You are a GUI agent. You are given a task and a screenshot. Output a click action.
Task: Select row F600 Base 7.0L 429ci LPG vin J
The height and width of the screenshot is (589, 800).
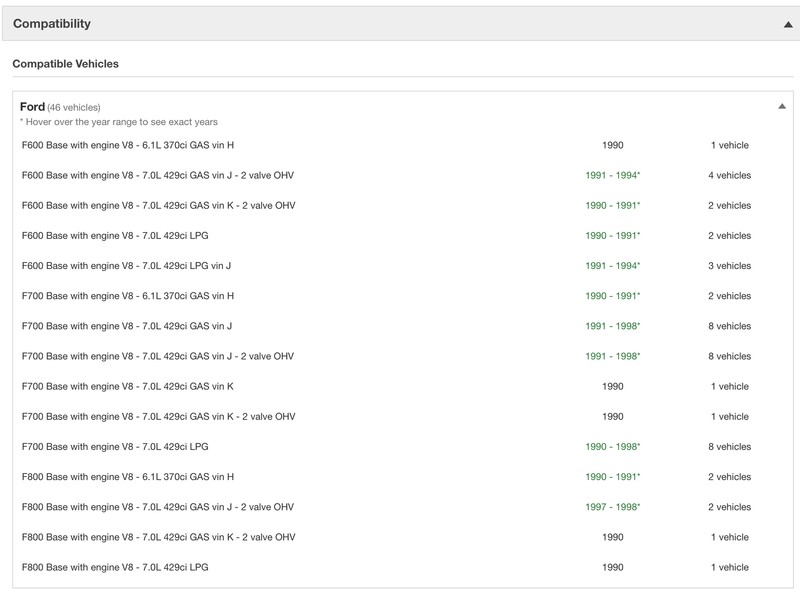tap(403, 265)
